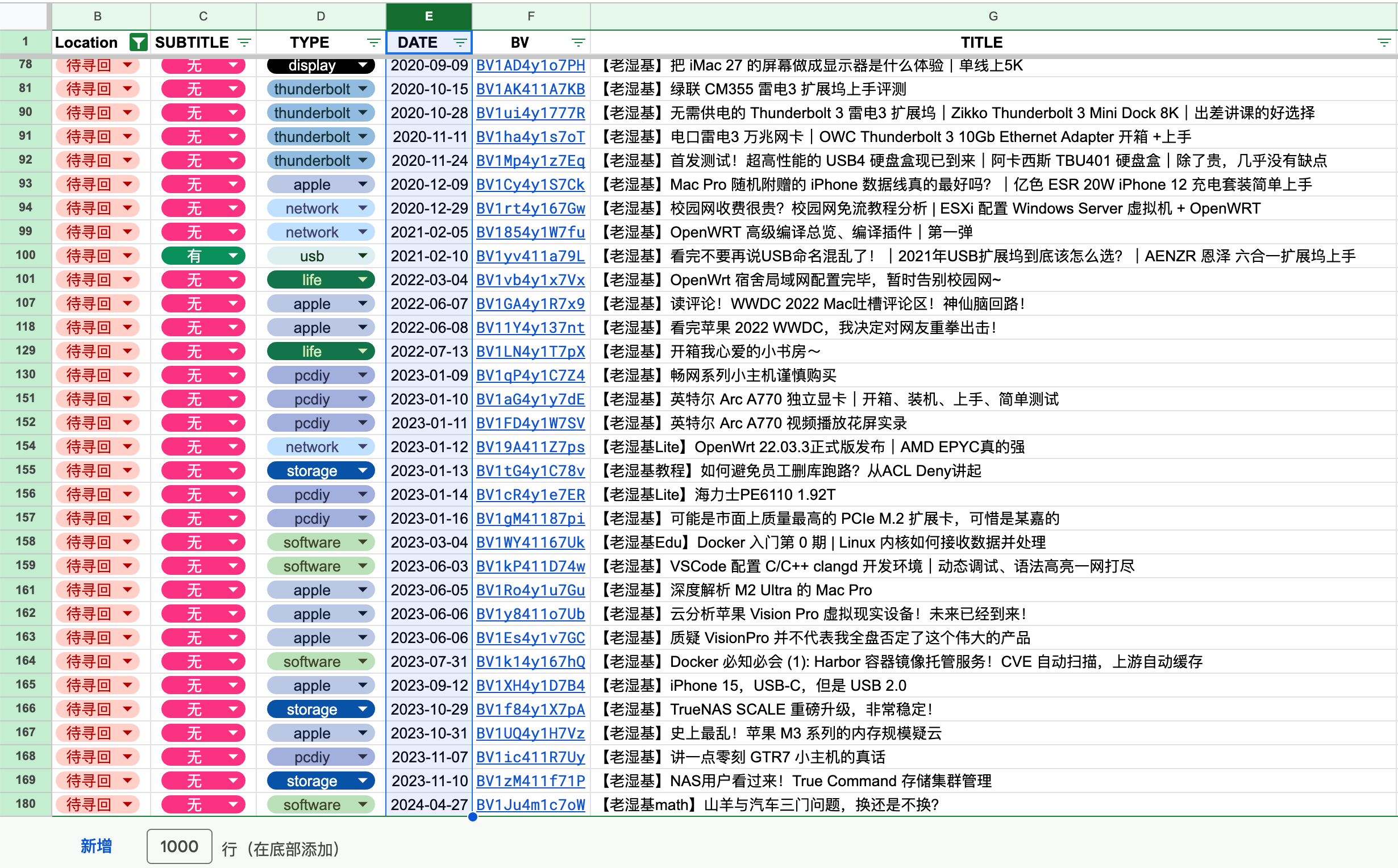Screen dimensions: 1398x868
Task: Open the storage dropdown in row 155
Action: [x=362, y=470]
